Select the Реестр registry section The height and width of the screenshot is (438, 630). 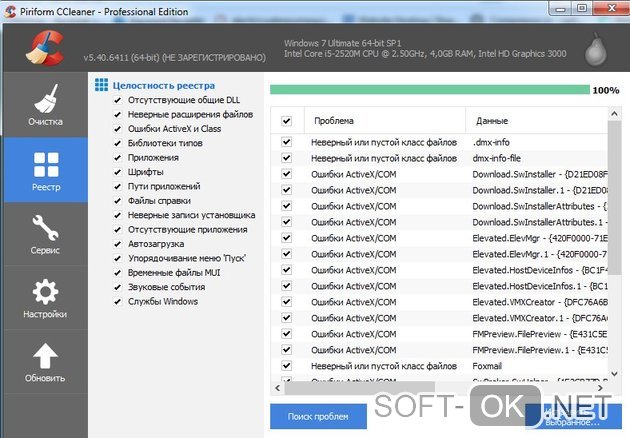click(x=45, y=170)
